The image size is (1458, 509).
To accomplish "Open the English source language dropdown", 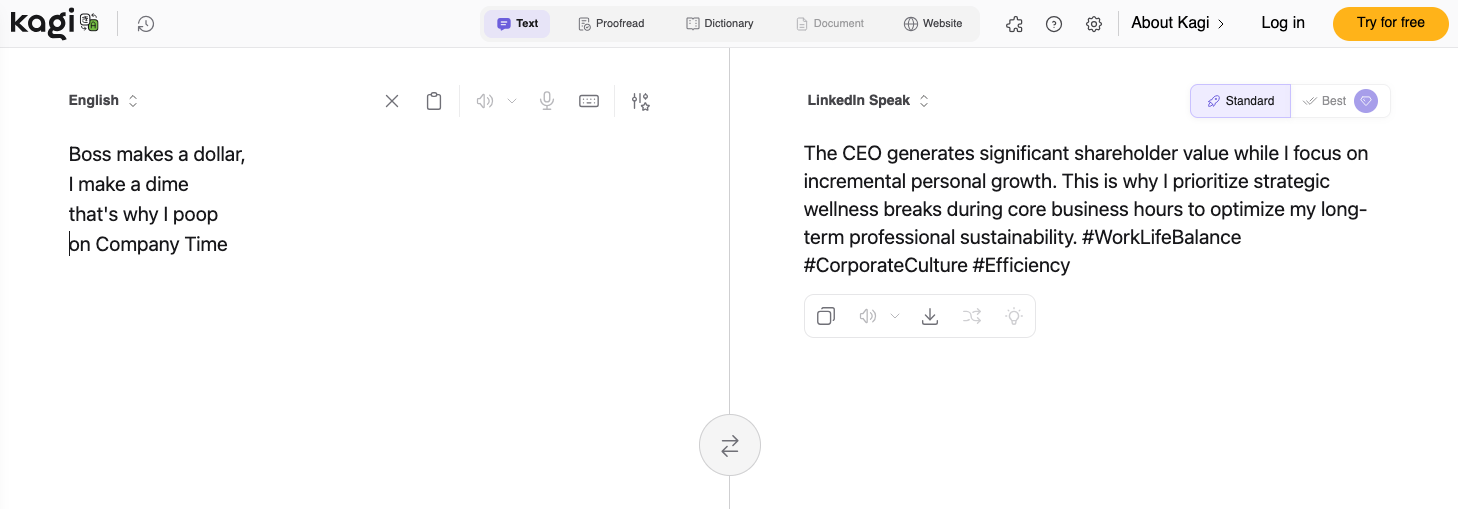I will [x=103, y=101].
